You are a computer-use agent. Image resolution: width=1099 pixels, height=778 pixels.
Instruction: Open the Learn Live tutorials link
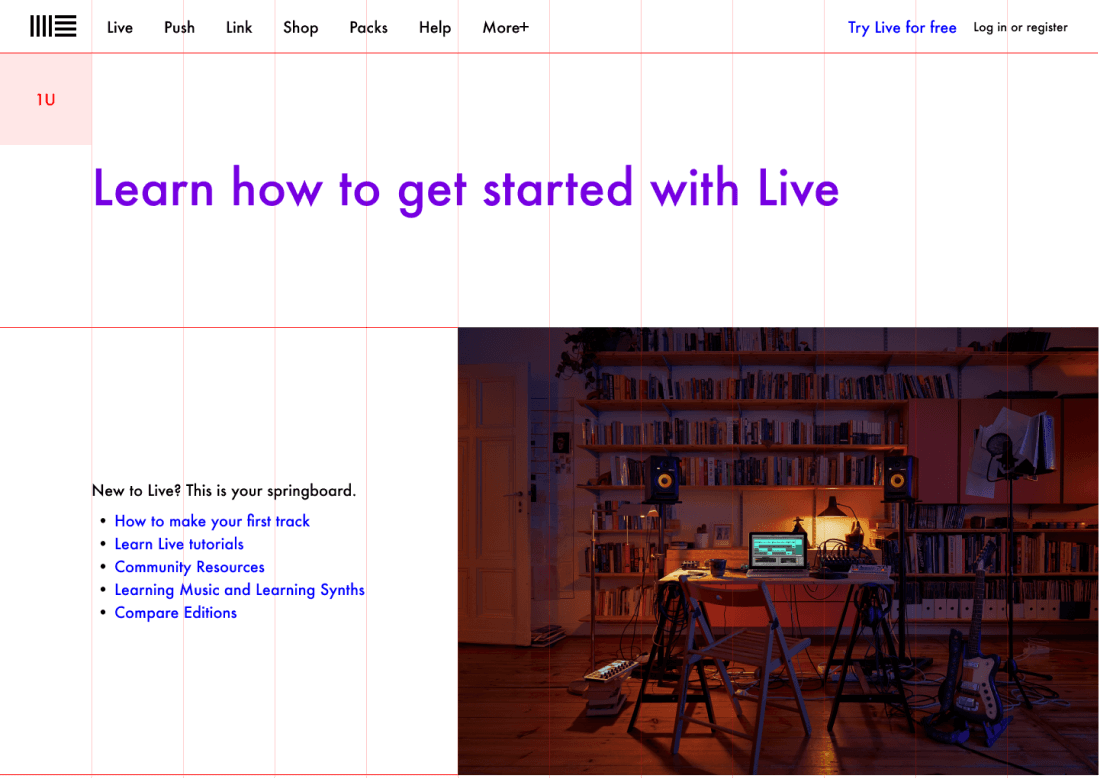point(179,544)
